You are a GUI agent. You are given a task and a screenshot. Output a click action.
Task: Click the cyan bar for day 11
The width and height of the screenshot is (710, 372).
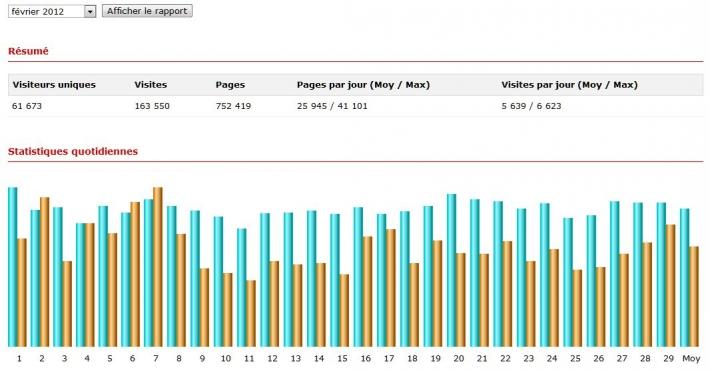pyautogui.click(x=242, y=288)
